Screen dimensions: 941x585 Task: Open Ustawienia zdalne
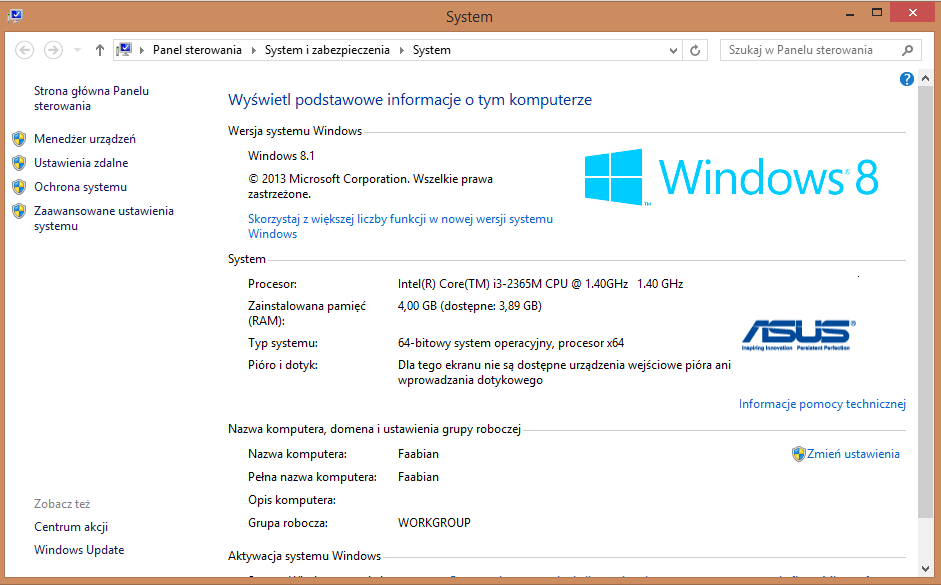[x=81, y=163]
